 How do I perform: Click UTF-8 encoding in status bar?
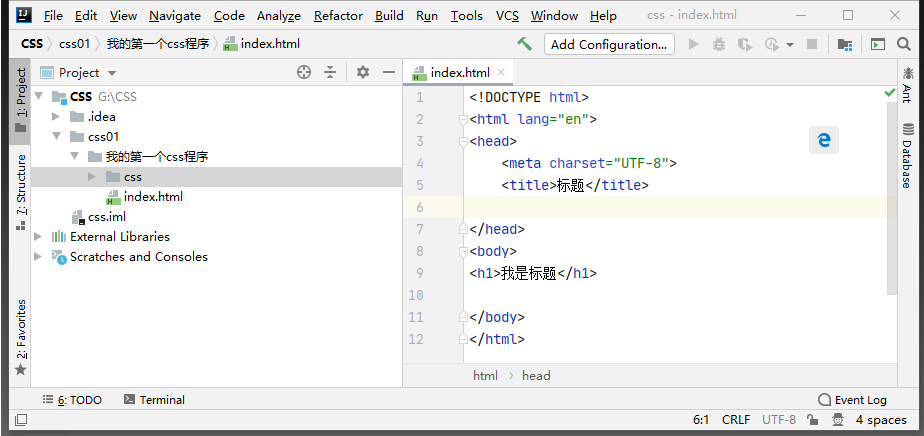[x=779, y=420]
